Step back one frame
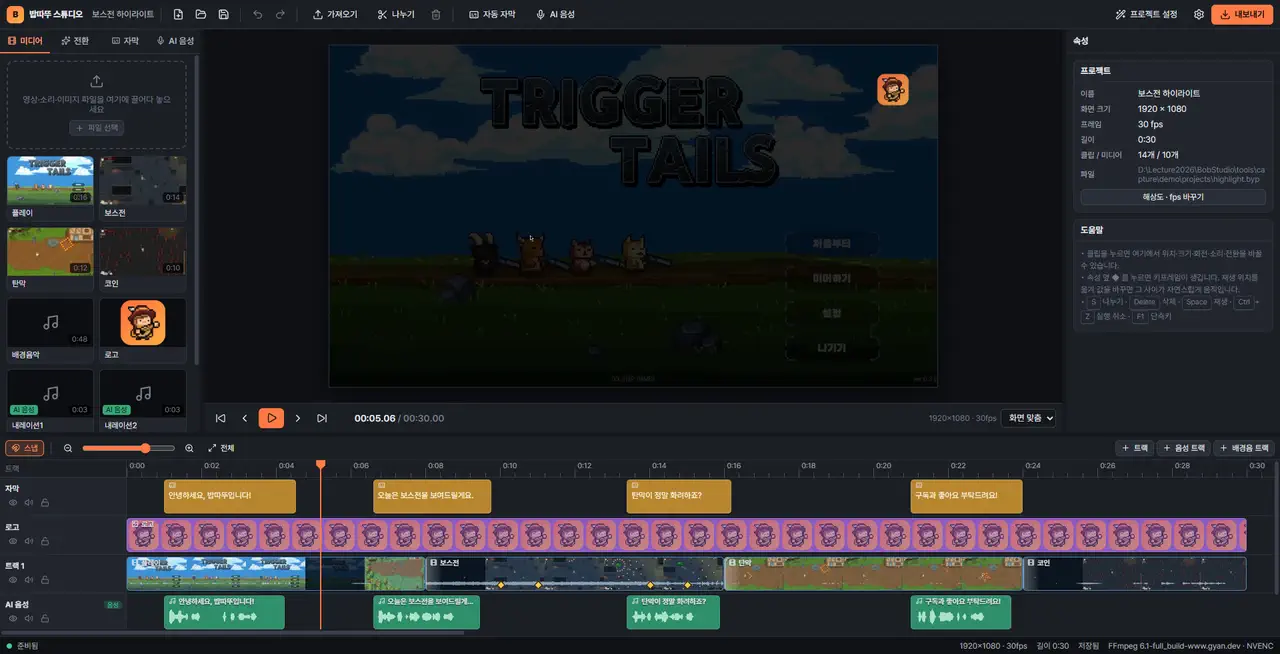This screenshot has width=1280, height=654. click(245, 418)
